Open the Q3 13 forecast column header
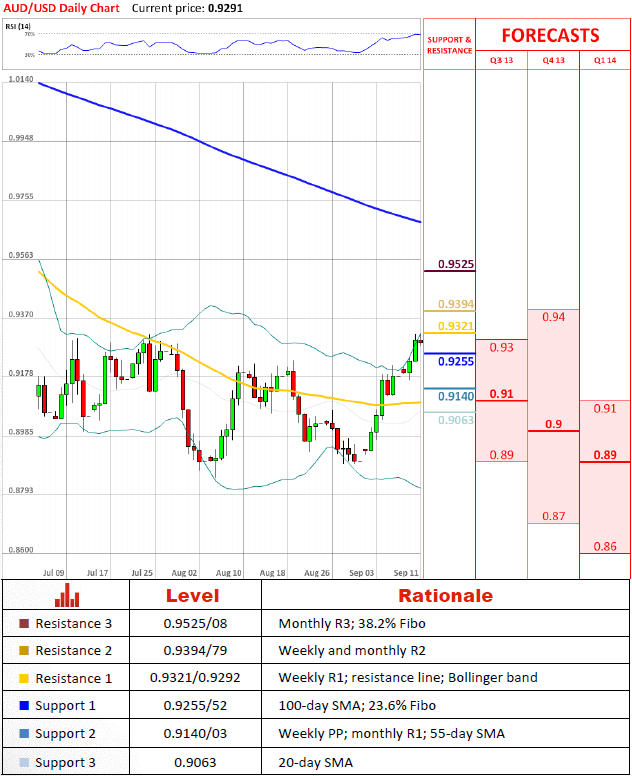This screenshot has width=632, height=776. [501, 62]
